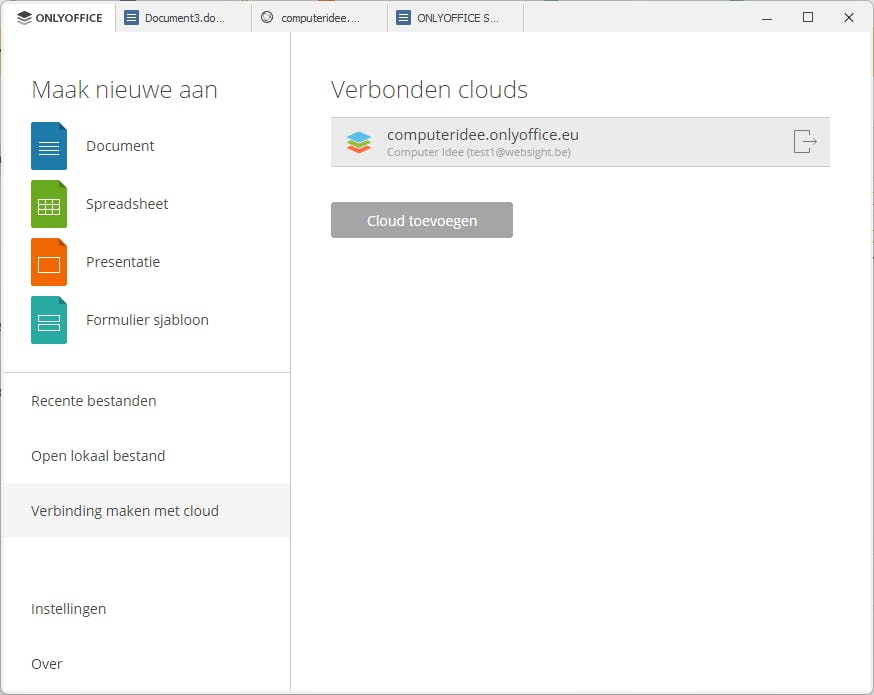Open Recente bestanden in the sidebar
Screen dimensions: 874x695
(x=94, y=401)
